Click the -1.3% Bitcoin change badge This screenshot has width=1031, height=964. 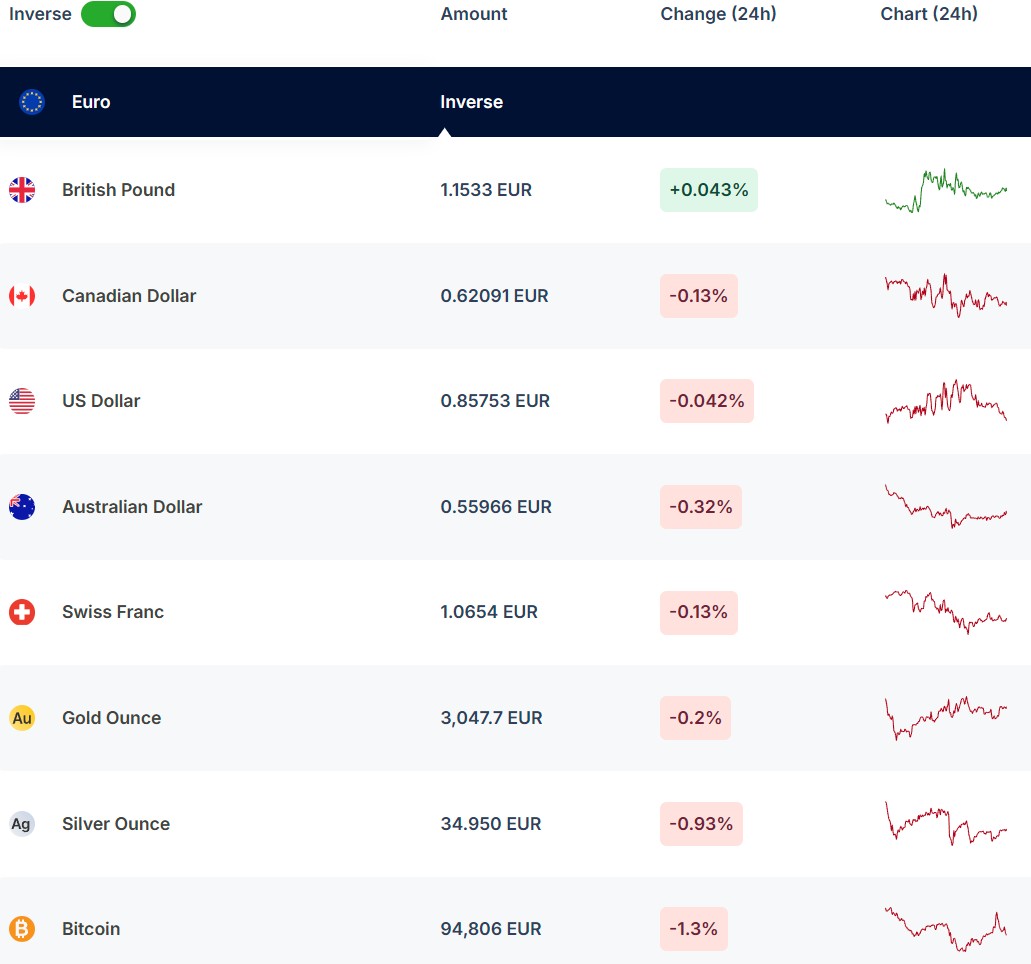[693, 929]
